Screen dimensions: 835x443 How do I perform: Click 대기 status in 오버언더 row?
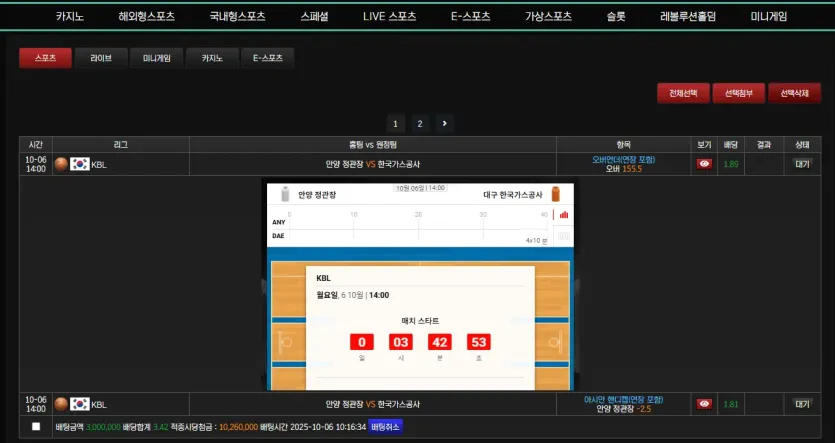point(802,164)
